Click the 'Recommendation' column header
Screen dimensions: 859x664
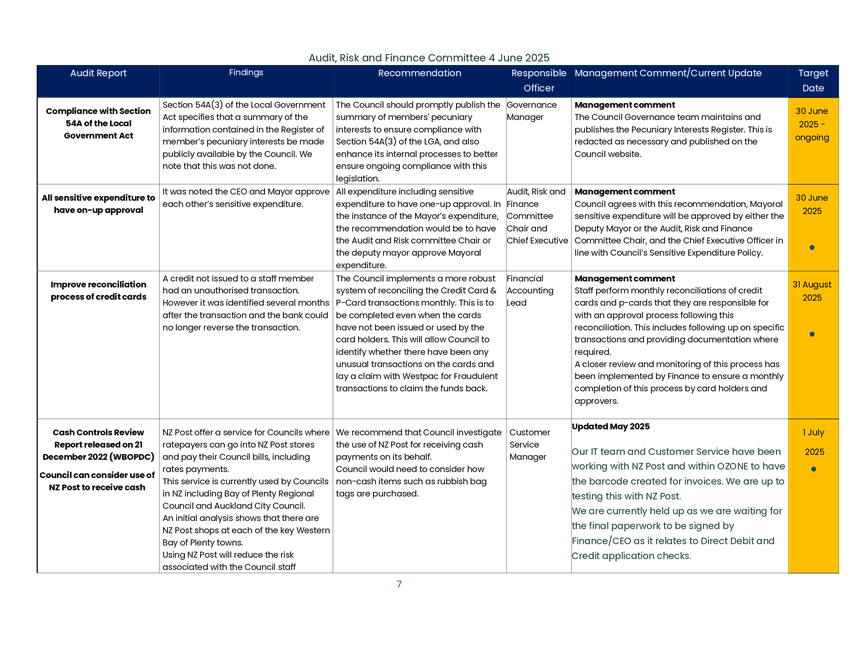click(x=419, y=73)
